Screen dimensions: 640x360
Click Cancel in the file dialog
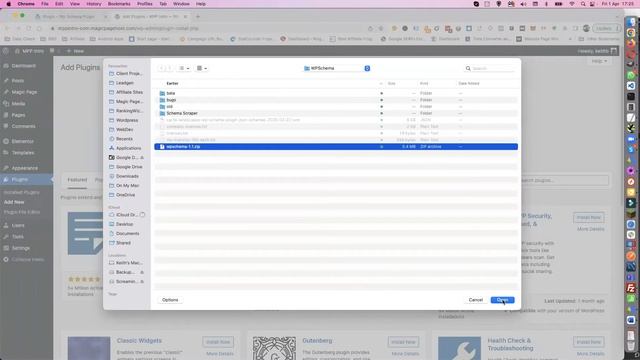point(476,300)
